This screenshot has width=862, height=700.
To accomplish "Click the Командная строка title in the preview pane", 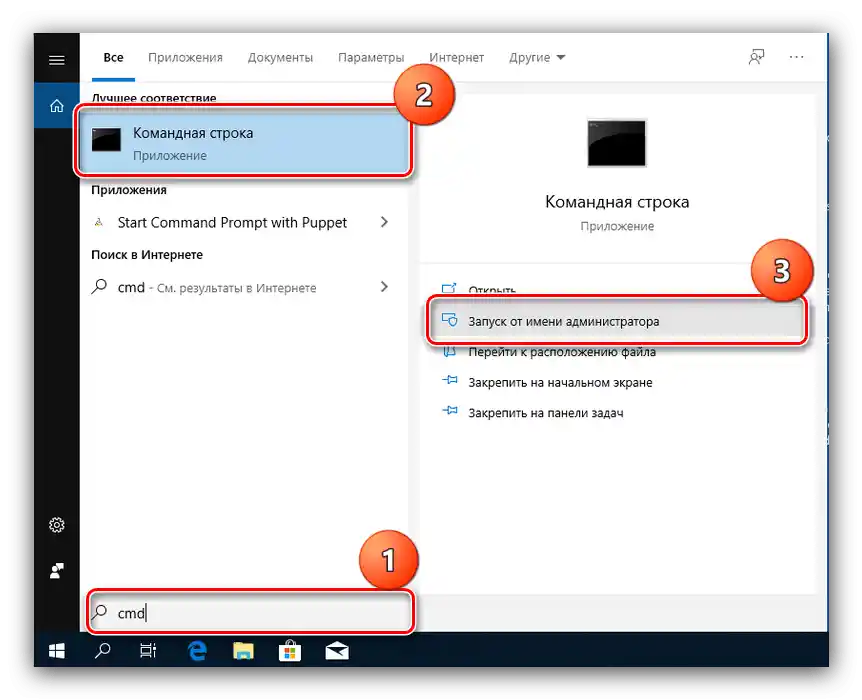I will pos(617,202).
